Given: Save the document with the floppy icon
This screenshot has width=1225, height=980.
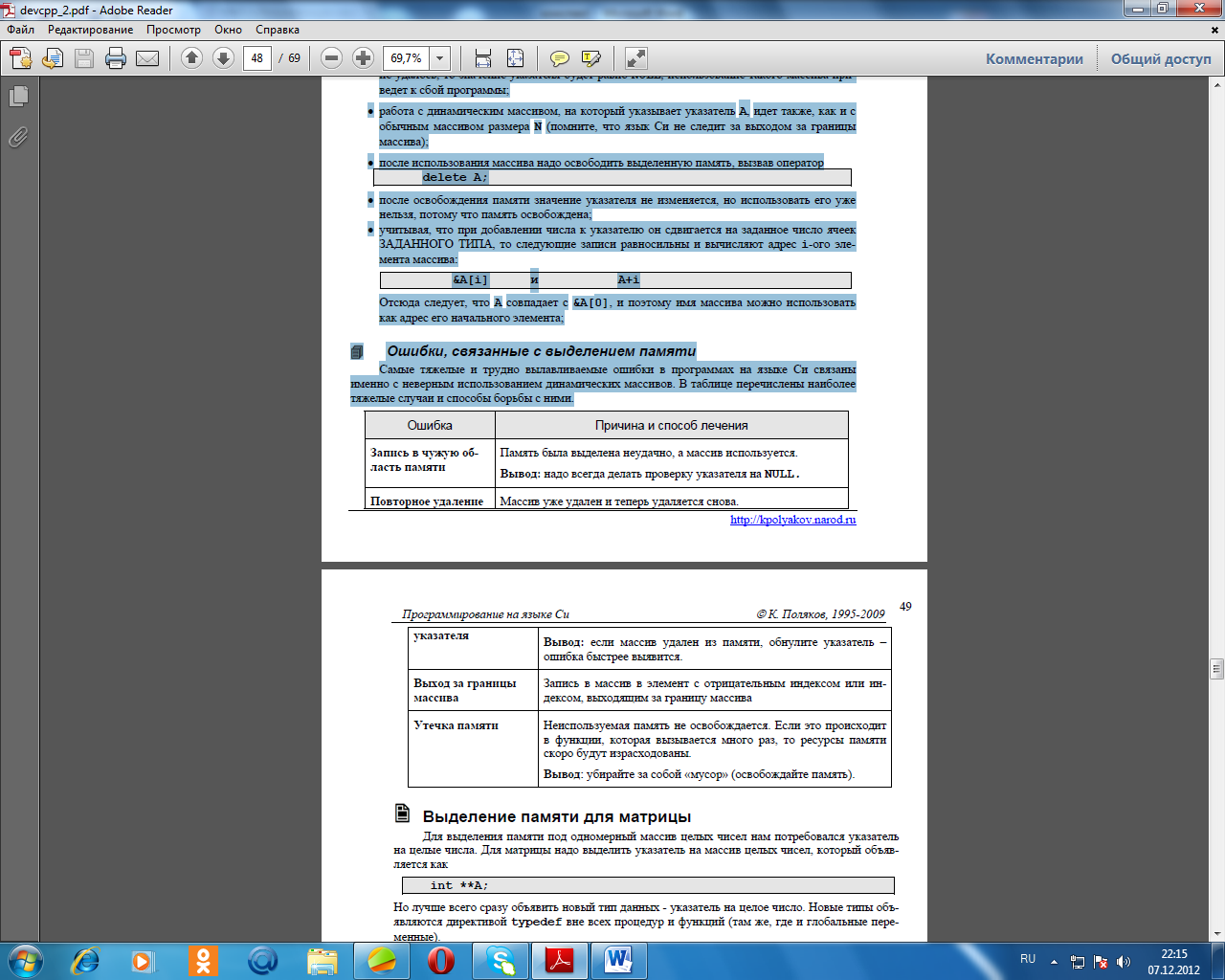Looking at the screenshot, I should [84, 58].
